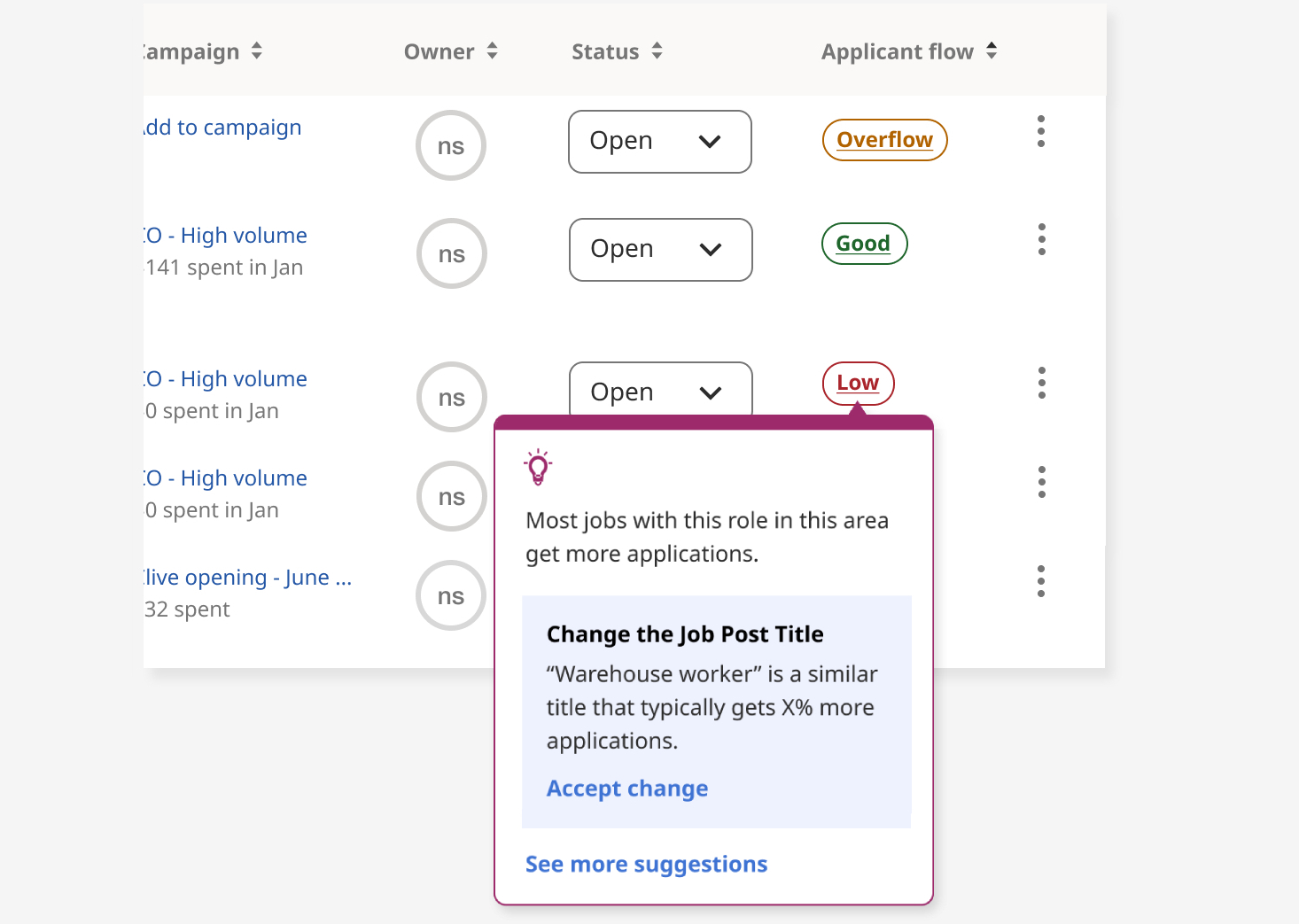
Task: Open the three-dot menu in the last row
Action: pos(1041,581)
